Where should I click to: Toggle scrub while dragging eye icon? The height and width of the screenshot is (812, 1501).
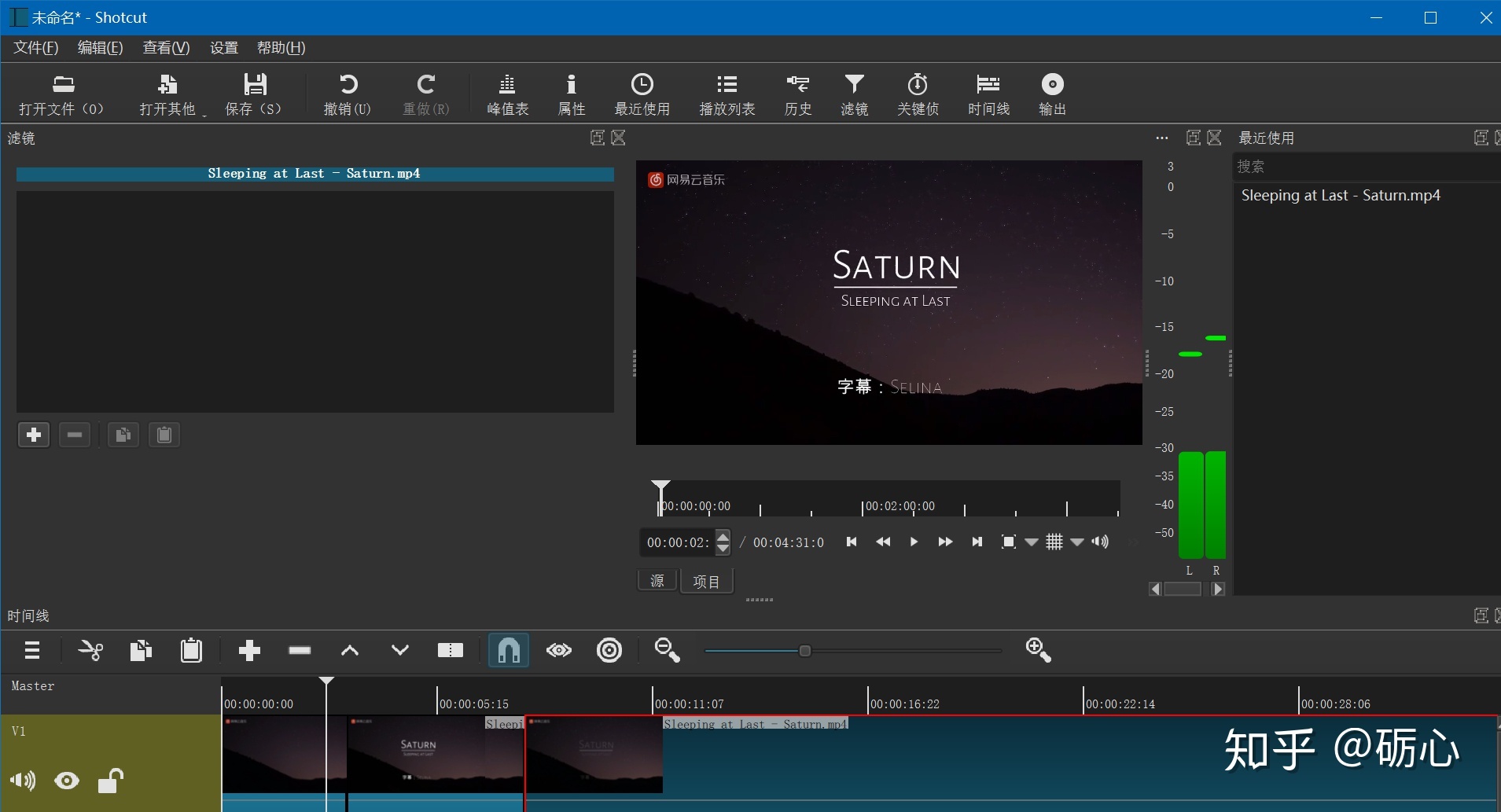559,650
